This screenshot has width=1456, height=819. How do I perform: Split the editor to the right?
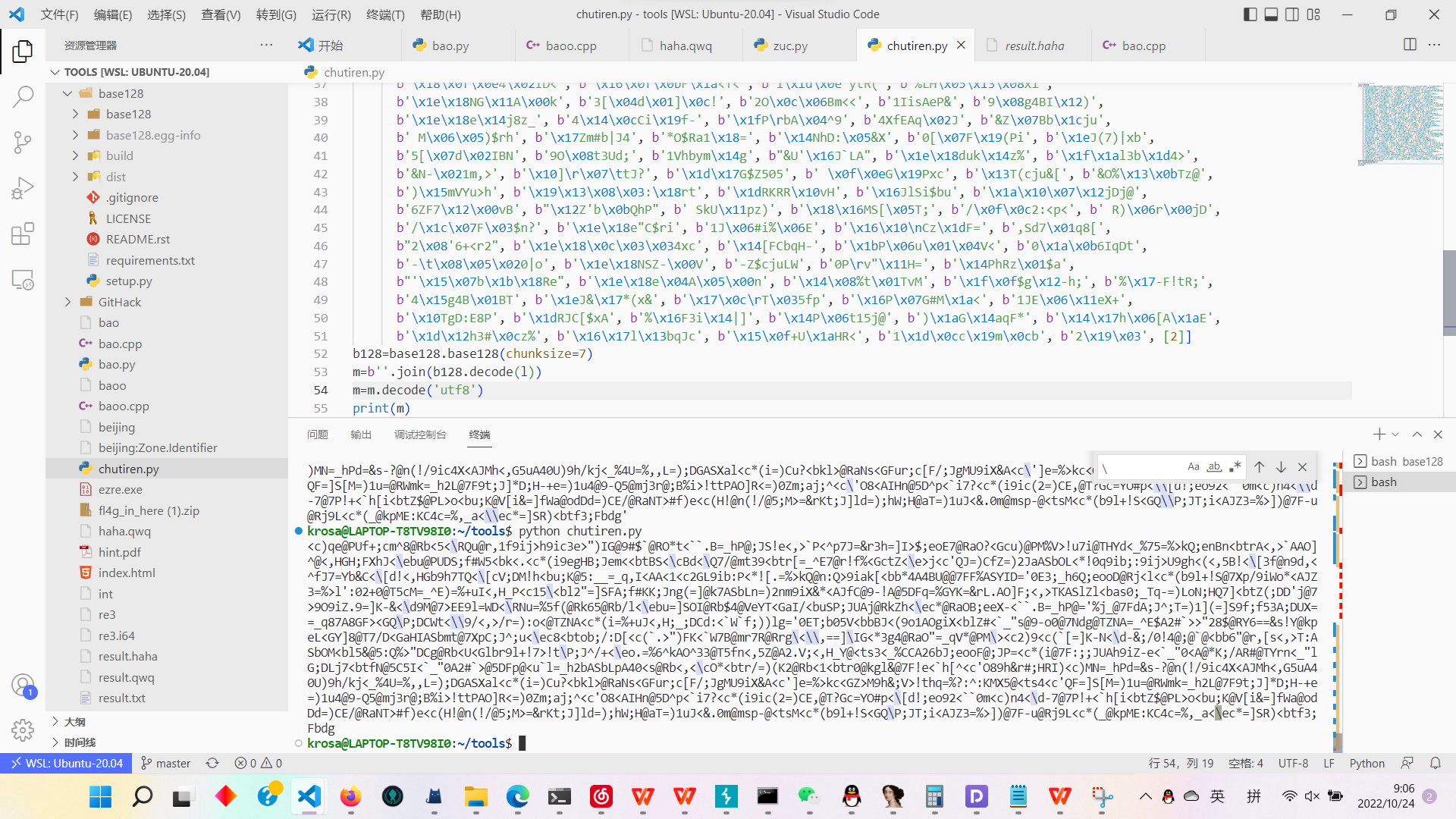[x=1410, y=45]
